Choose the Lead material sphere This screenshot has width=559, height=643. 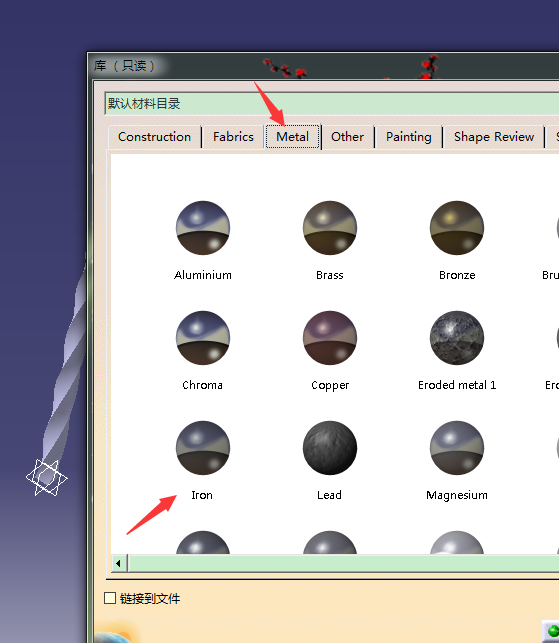click(x=330, y=447)
